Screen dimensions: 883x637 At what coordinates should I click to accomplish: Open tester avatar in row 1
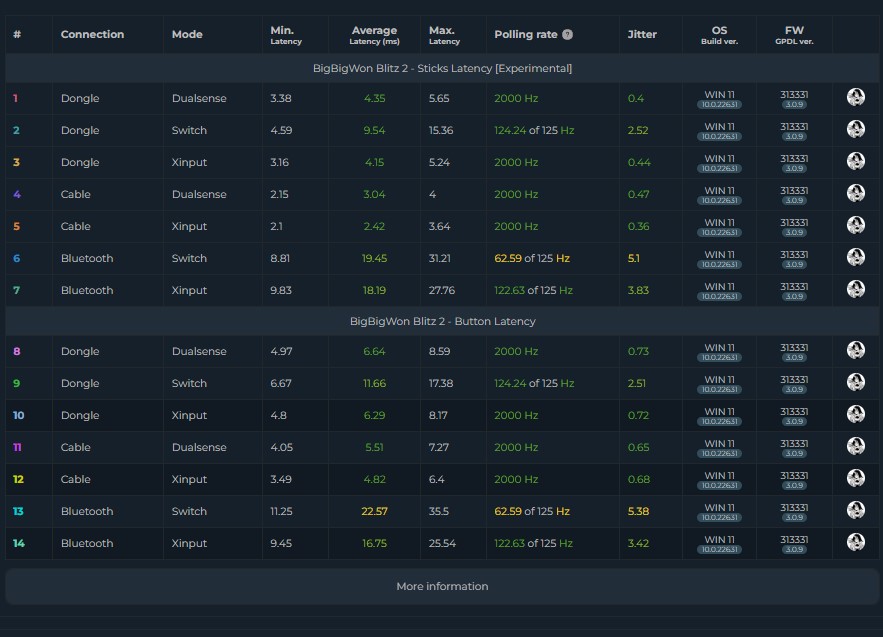click(855, 97)
